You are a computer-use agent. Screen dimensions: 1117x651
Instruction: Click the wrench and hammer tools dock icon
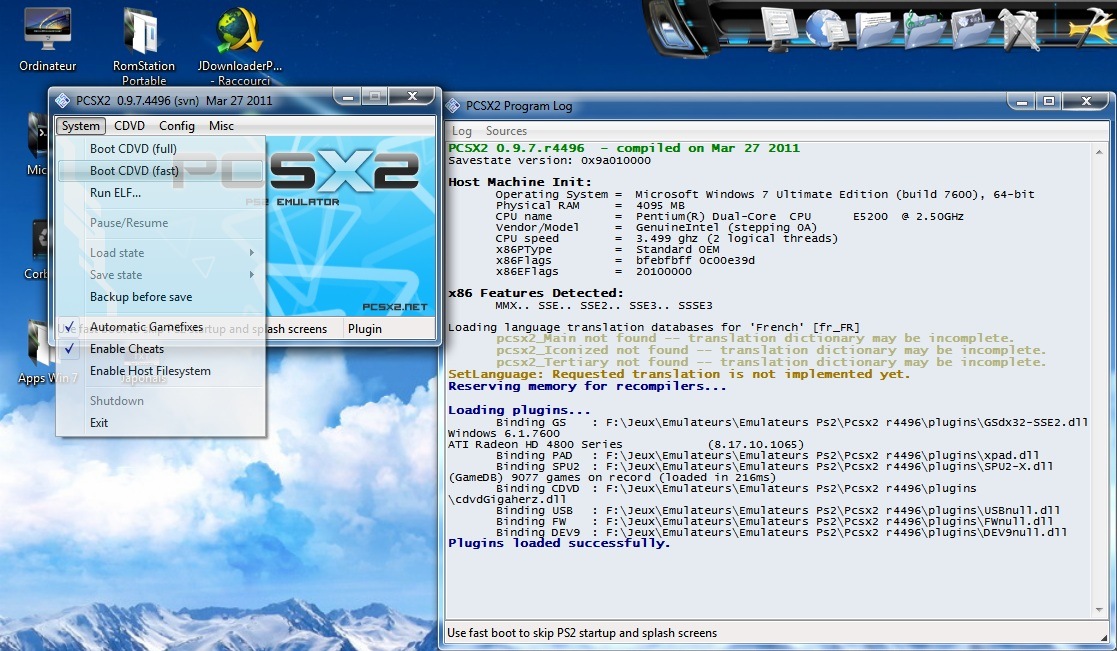[x=1019, y=29]
